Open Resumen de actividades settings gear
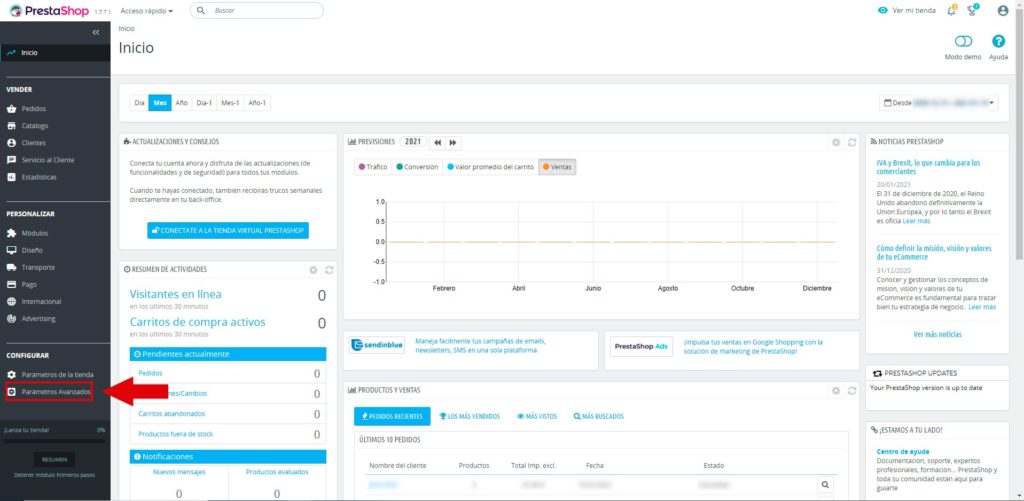Image resolution: width=1024 pixels, height=501 pixels. pyautogui.click(x=313, y=270)
